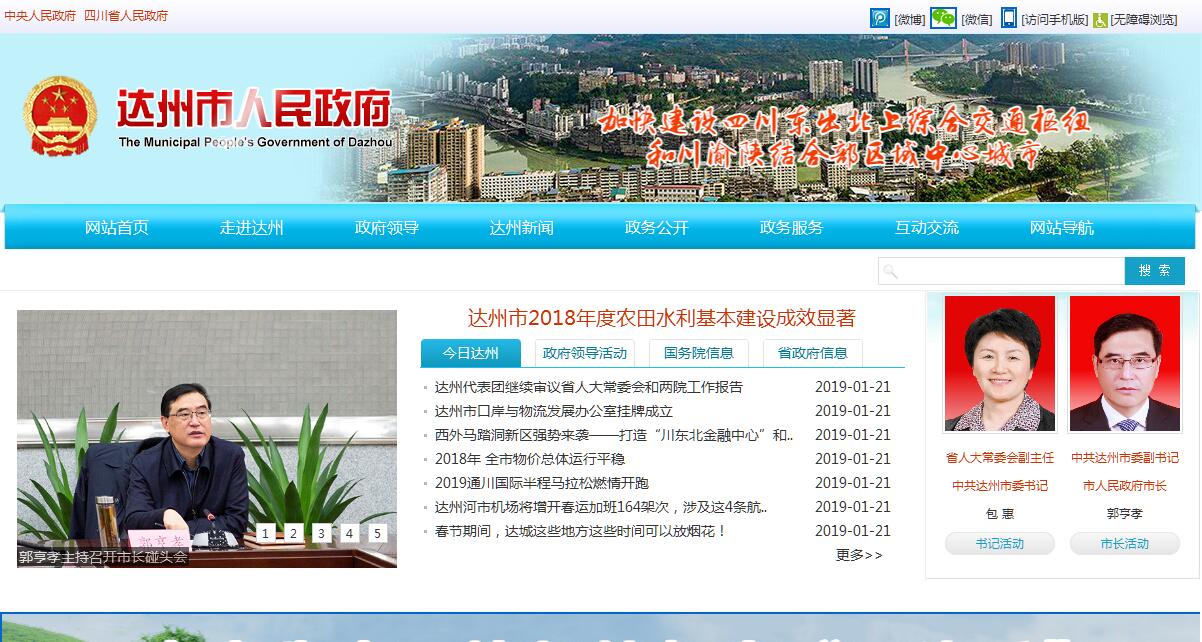Click the mobile version phone icon
Image resolution: width=1202 pixels, height=642 pixels.
(x=1009, y=18)
